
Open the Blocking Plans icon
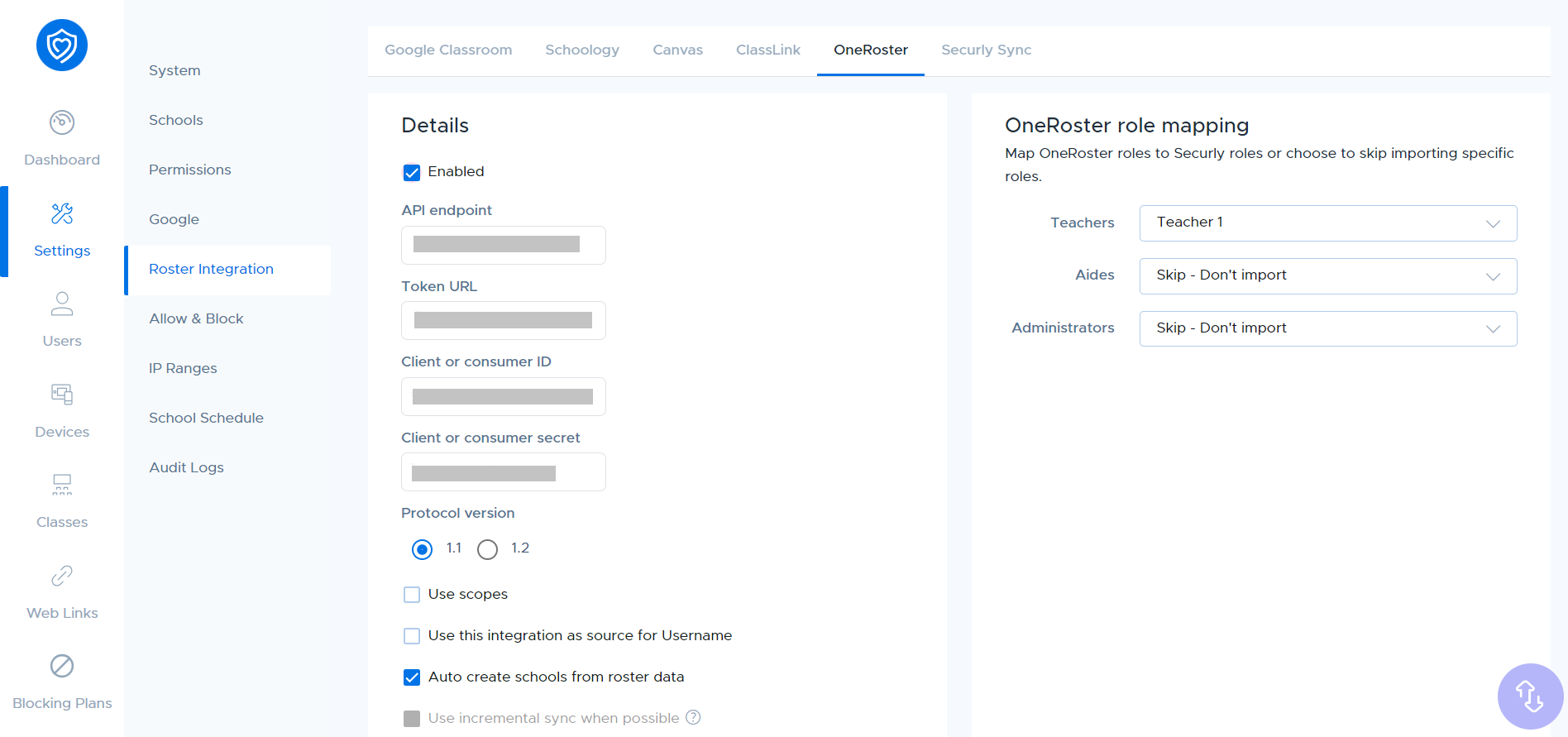[62, 666]
